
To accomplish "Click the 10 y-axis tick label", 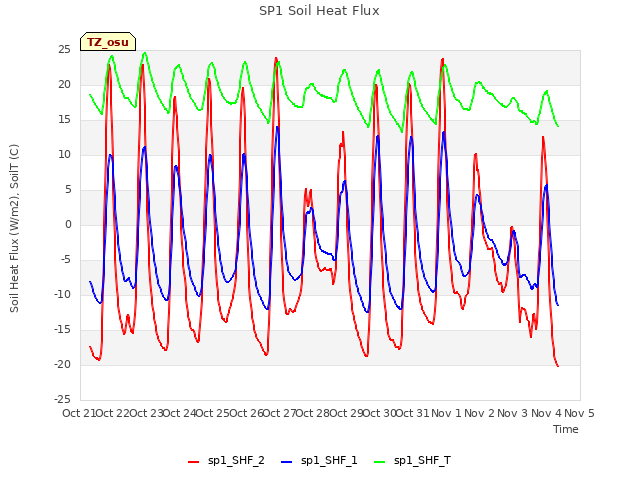I will point(64,155).
